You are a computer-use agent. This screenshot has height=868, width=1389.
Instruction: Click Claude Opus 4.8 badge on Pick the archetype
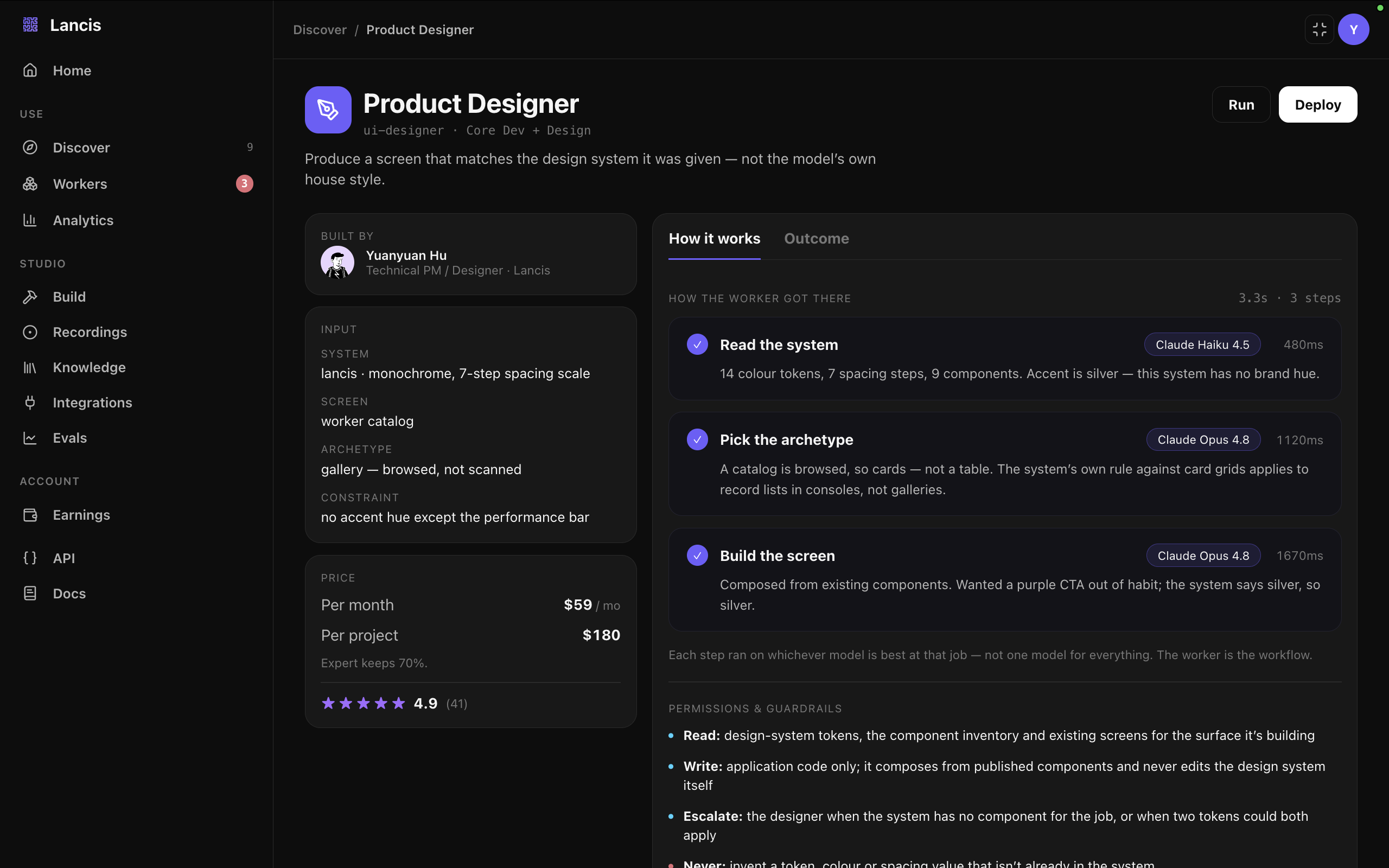[x=1203, y=440]
